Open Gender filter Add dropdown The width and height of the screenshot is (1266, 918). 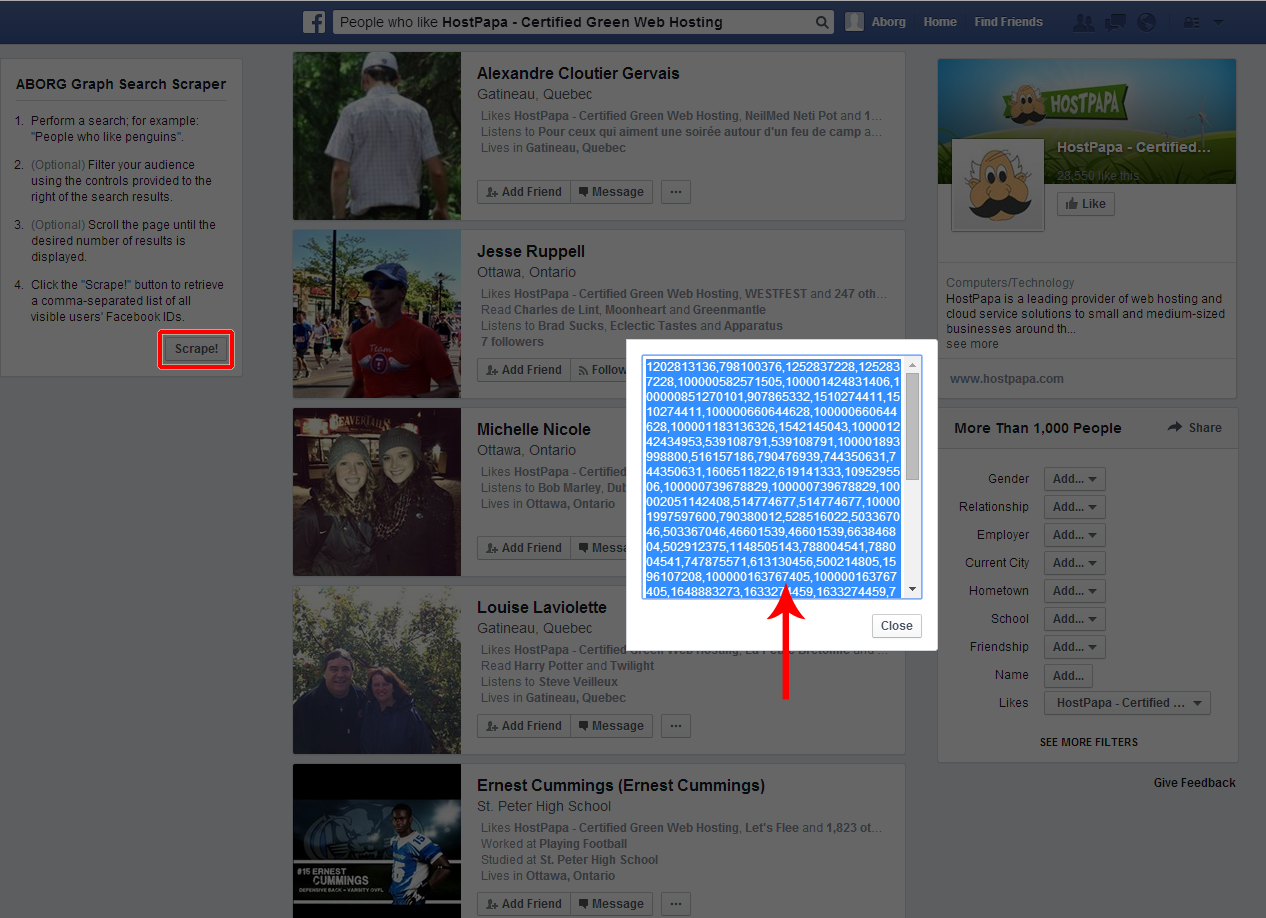[1075, 480]
